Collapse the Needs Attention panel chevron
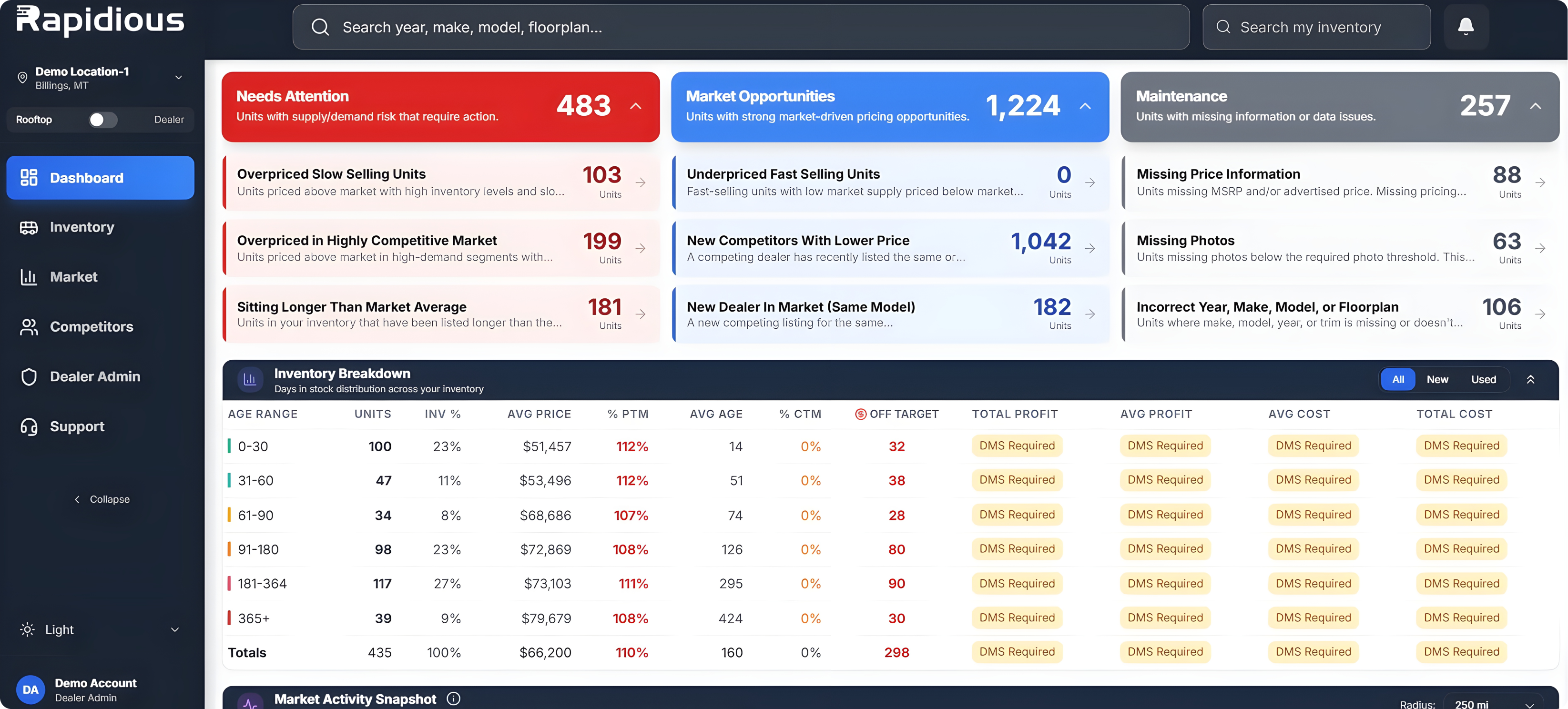The width and height of the screenshot is (1568, 709). (x=635, y=107)
